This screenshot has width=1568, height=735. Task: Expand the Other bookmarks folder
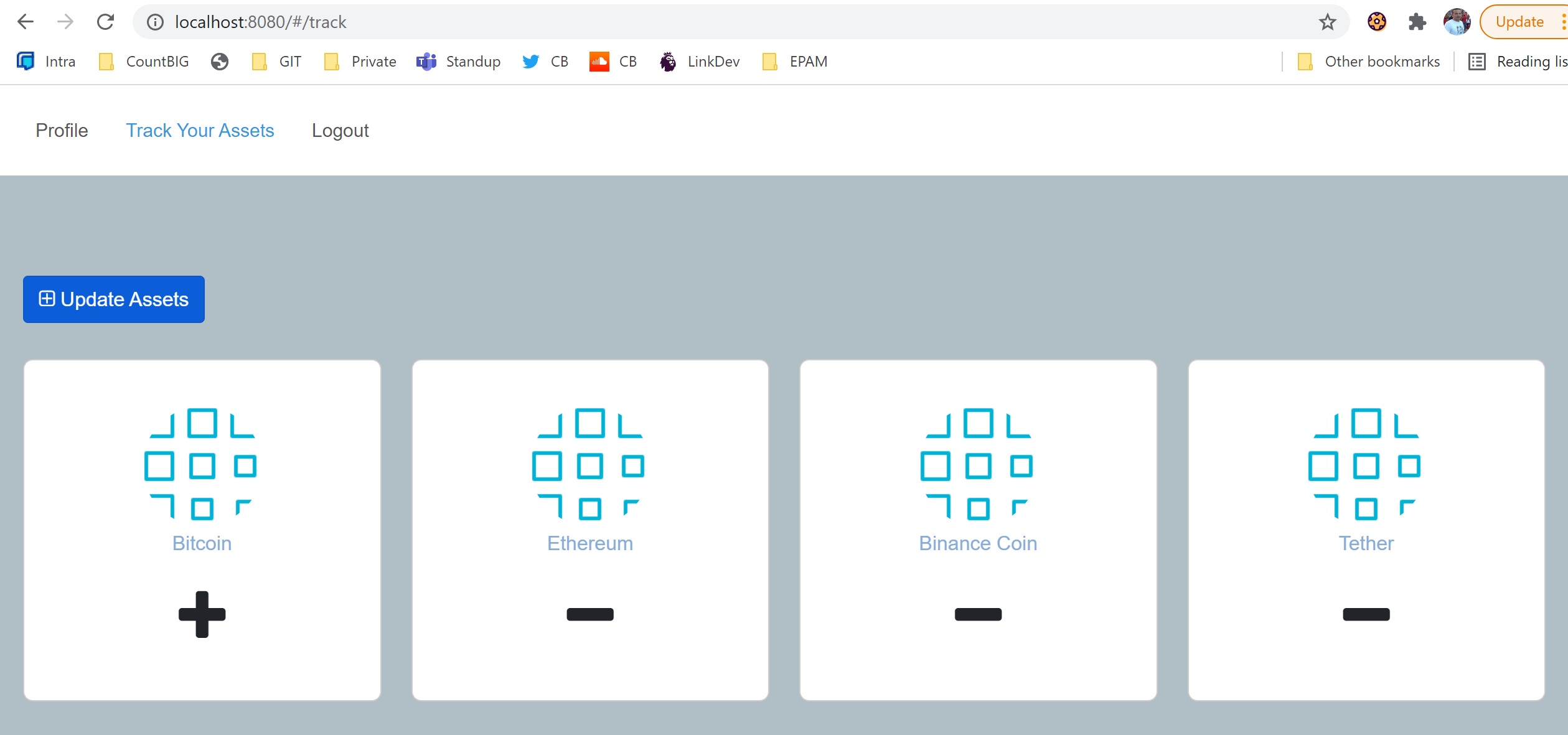[1368, 61]
